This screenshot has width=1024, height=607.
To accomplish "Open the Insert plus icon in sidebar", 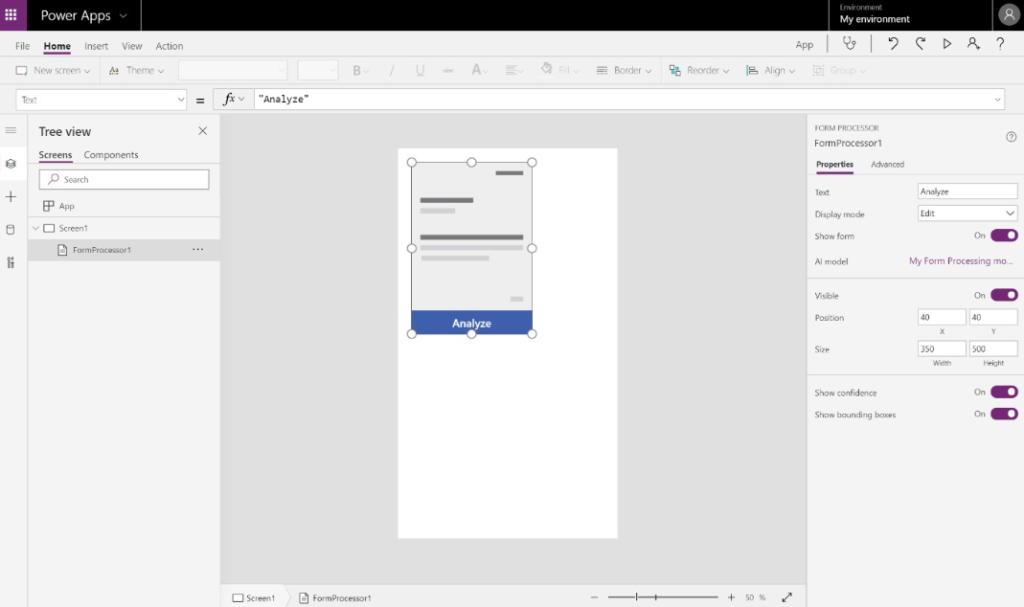I will pyautogui.click(x=11, y=197).
